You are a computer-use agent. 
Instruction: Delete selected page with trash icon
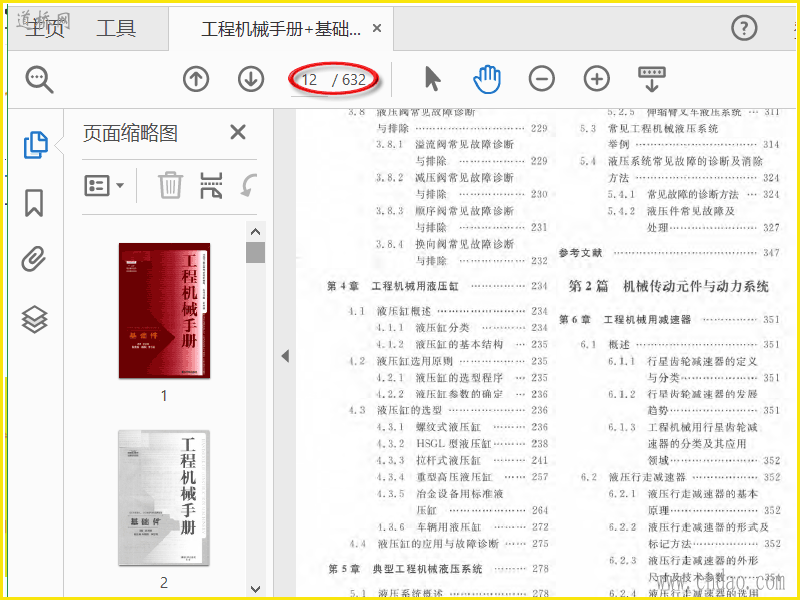[170, 185]
